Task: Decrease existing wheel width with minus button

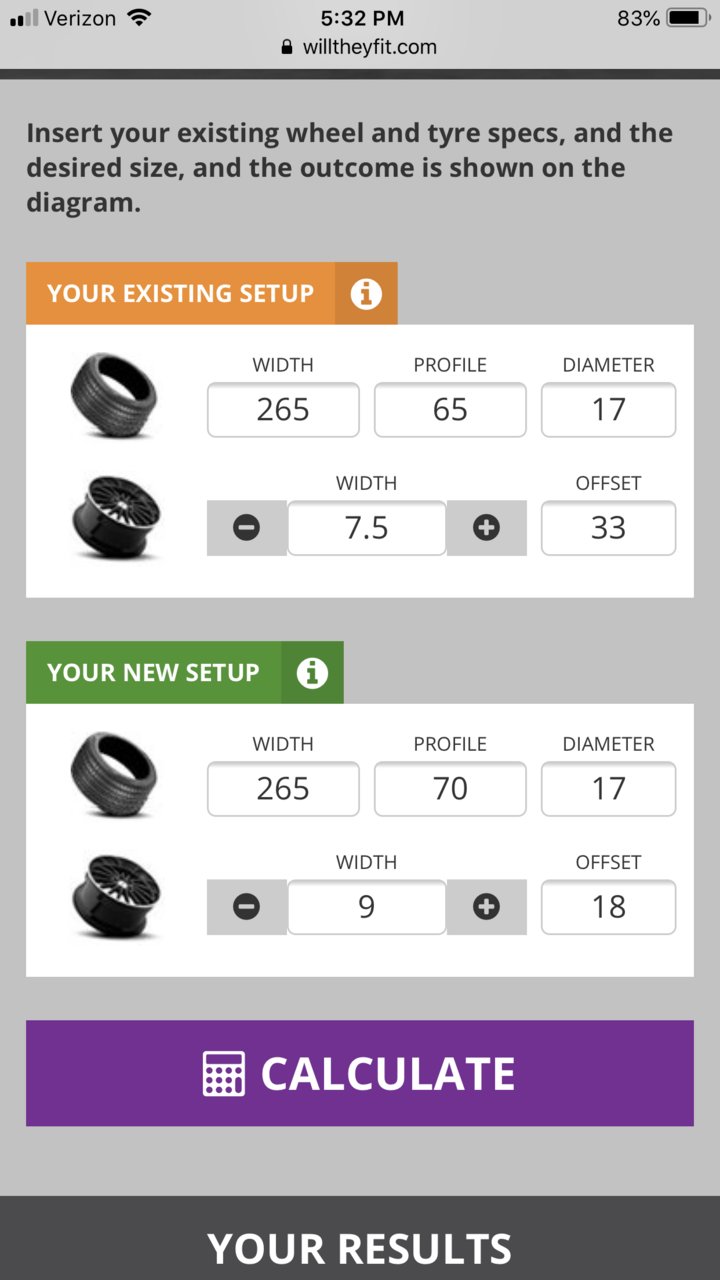Action: 247,528
